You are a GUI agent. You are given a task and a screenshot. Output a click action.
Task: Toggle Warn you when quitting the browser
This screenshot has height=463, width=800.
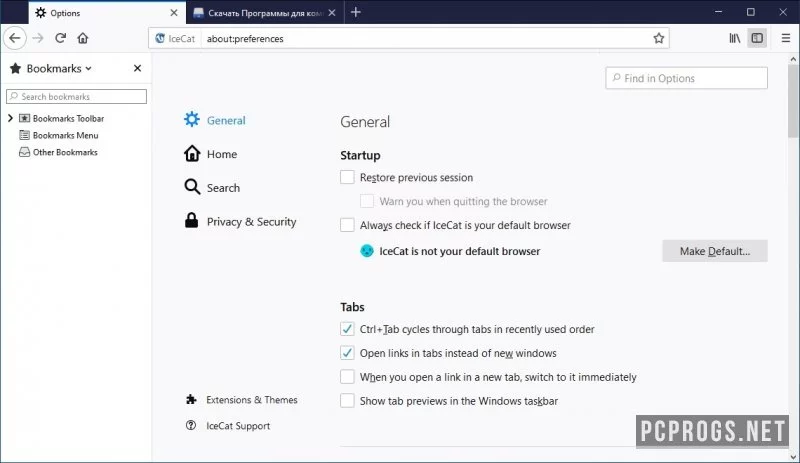coord(367,201)
